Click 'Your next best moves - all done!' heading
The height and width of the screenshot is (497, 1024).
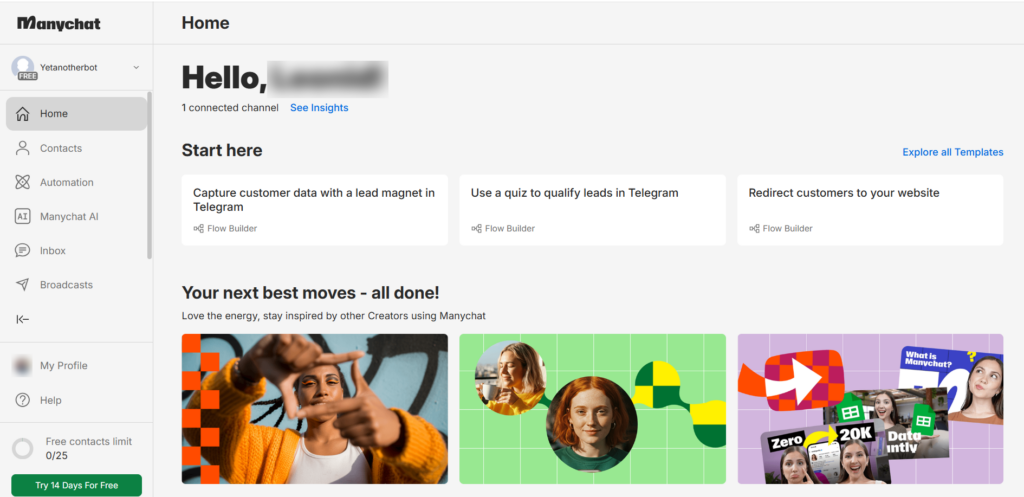click(x=311, y=293)
